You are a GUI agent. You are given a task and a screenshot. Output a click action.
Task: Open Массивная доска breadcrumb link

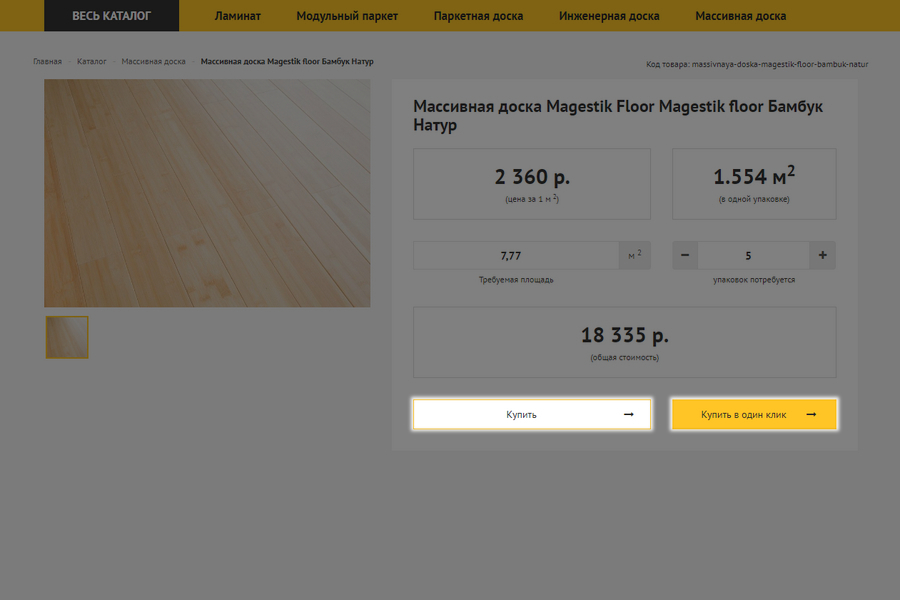click(153, 62)
